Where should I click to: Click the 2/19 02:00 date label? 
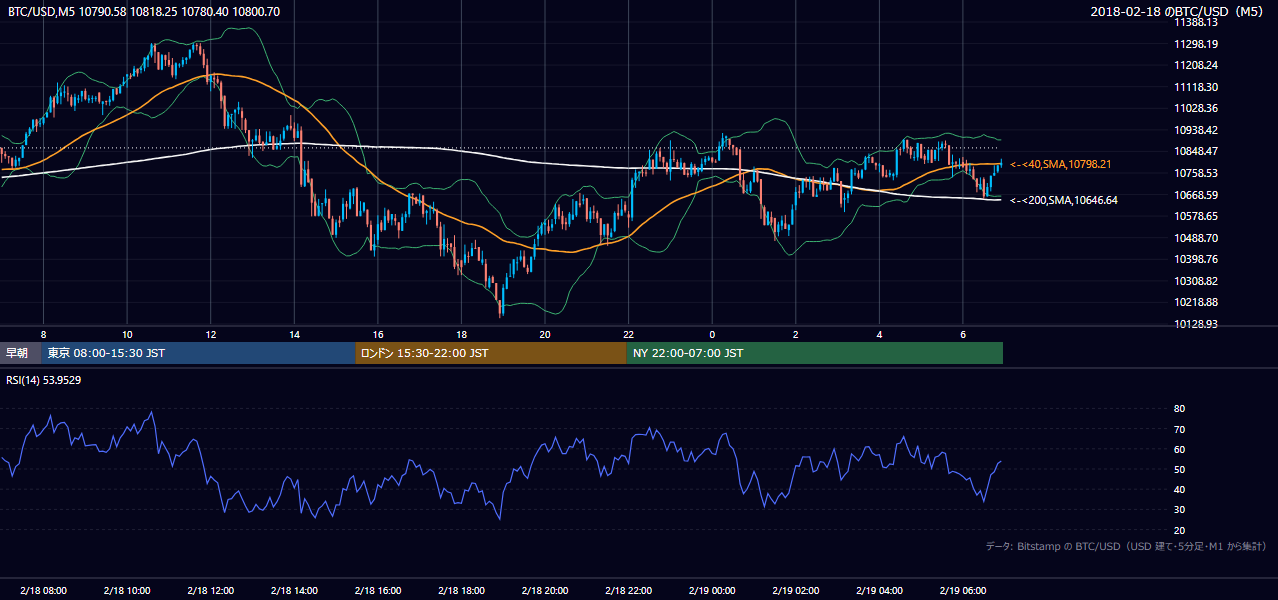click(795, 591)
